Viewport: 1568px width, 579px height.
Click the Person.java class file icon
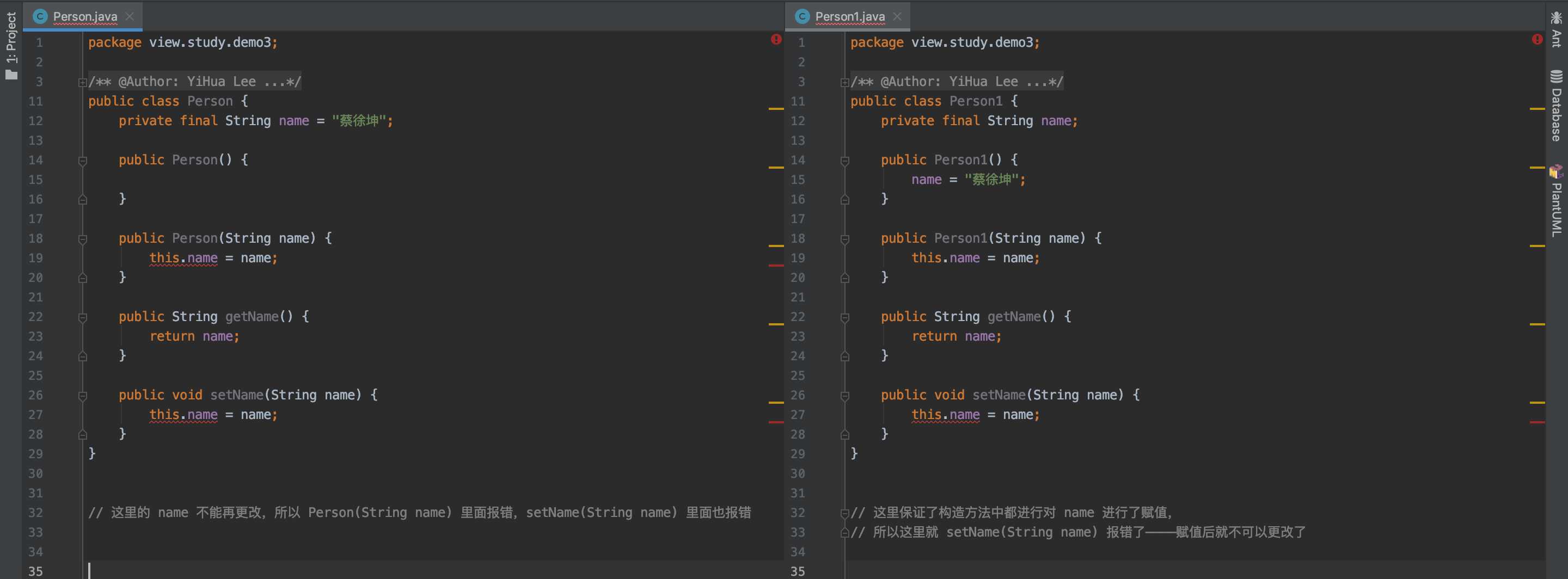point(40,16)
